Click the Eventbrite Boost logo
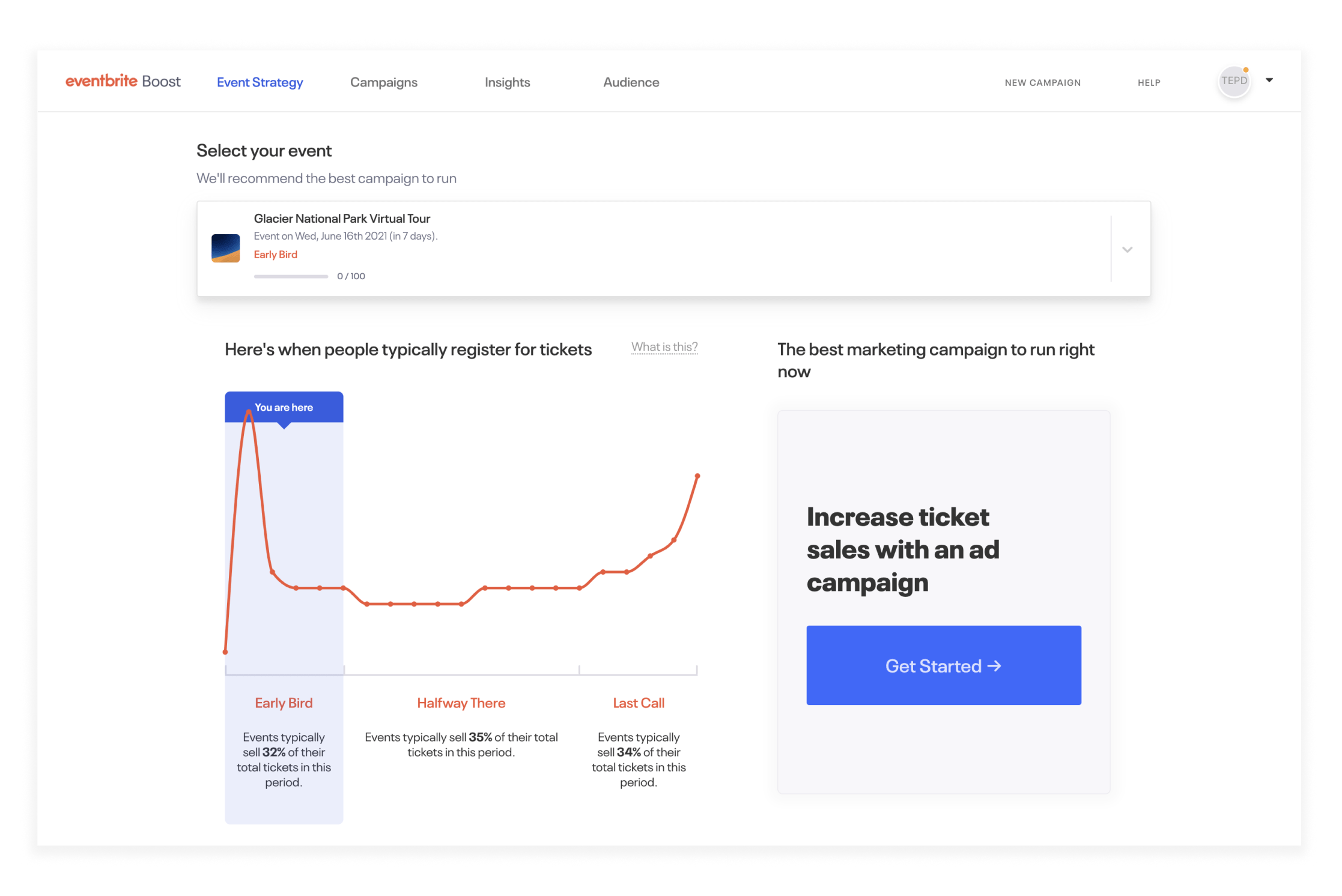The image size is (1342, 896). click(123, 81)
